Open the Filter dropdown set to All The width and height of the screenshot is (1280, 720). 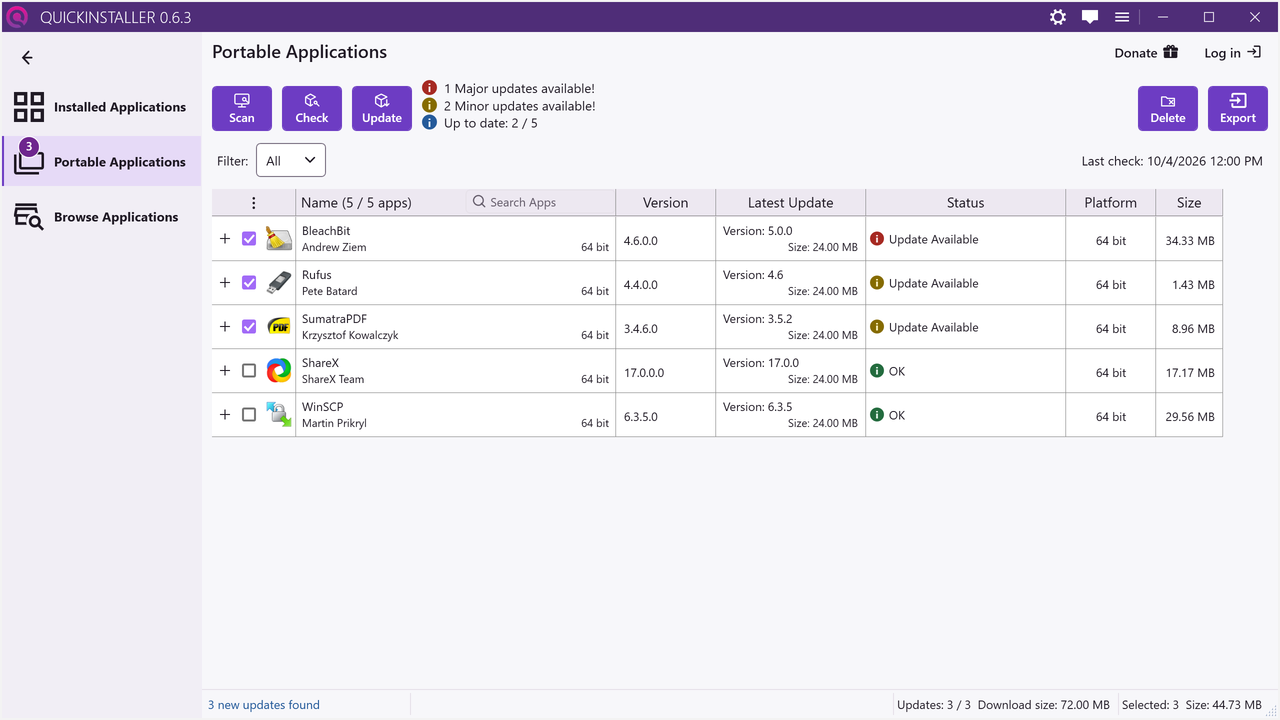[x=291, y=160]
